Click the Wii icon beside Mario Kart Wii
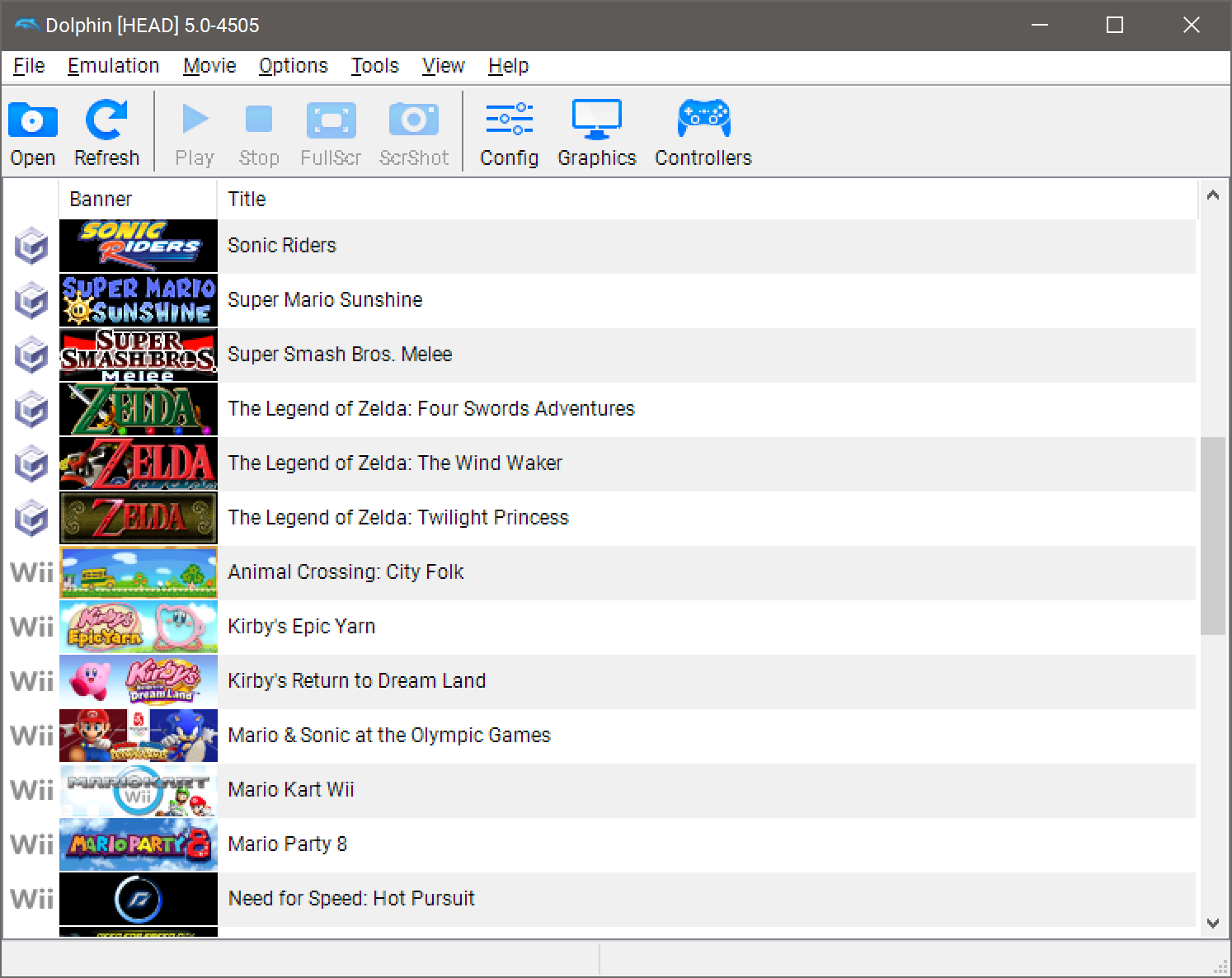The height and width of the screenshot is (978, 1232). coord(31,790)
